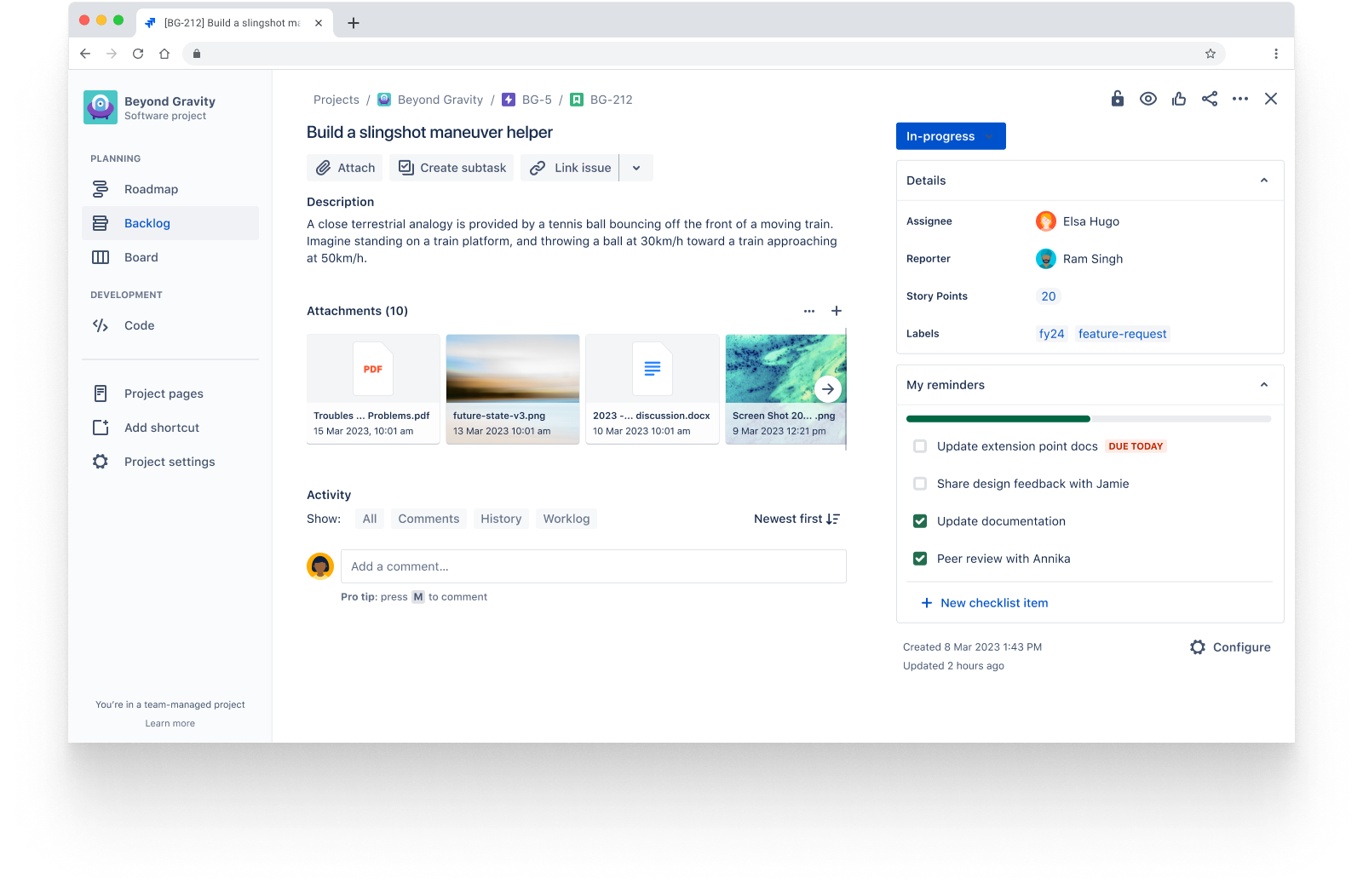Select the Comments activity tab
1363x896 pixels.
[428, 519]
